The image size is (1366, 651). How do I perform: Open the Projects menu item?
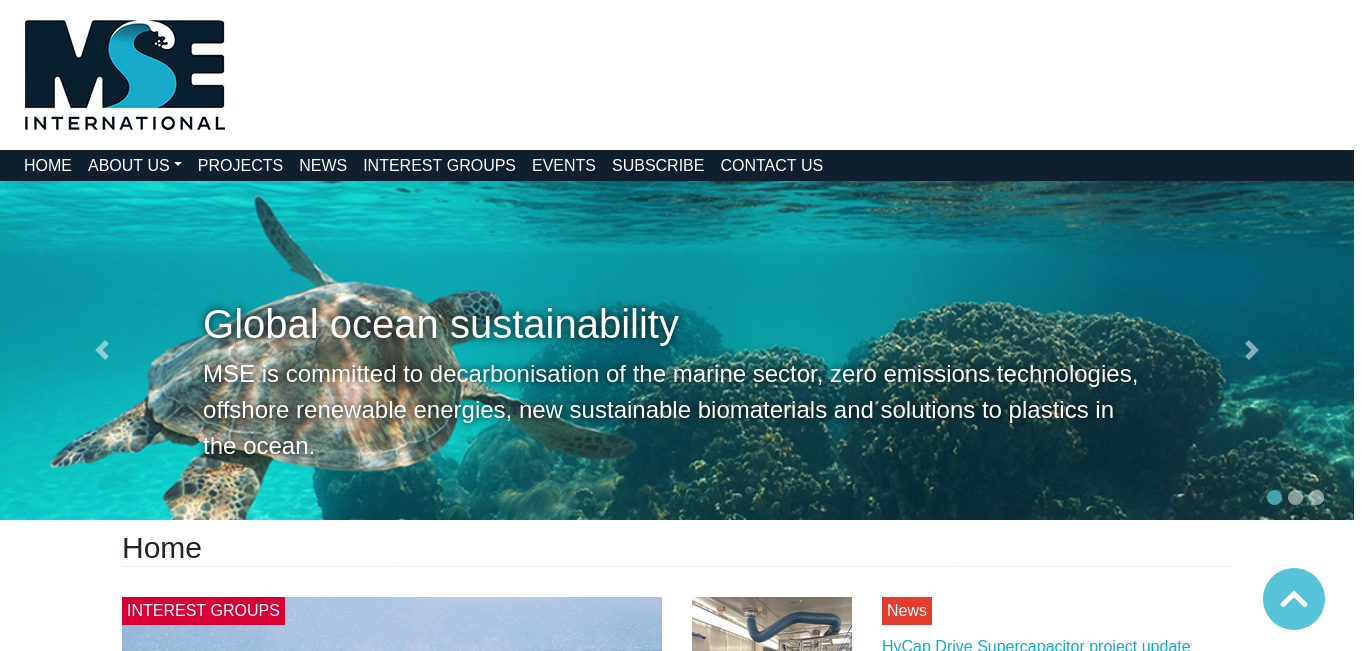coord(240,166)
